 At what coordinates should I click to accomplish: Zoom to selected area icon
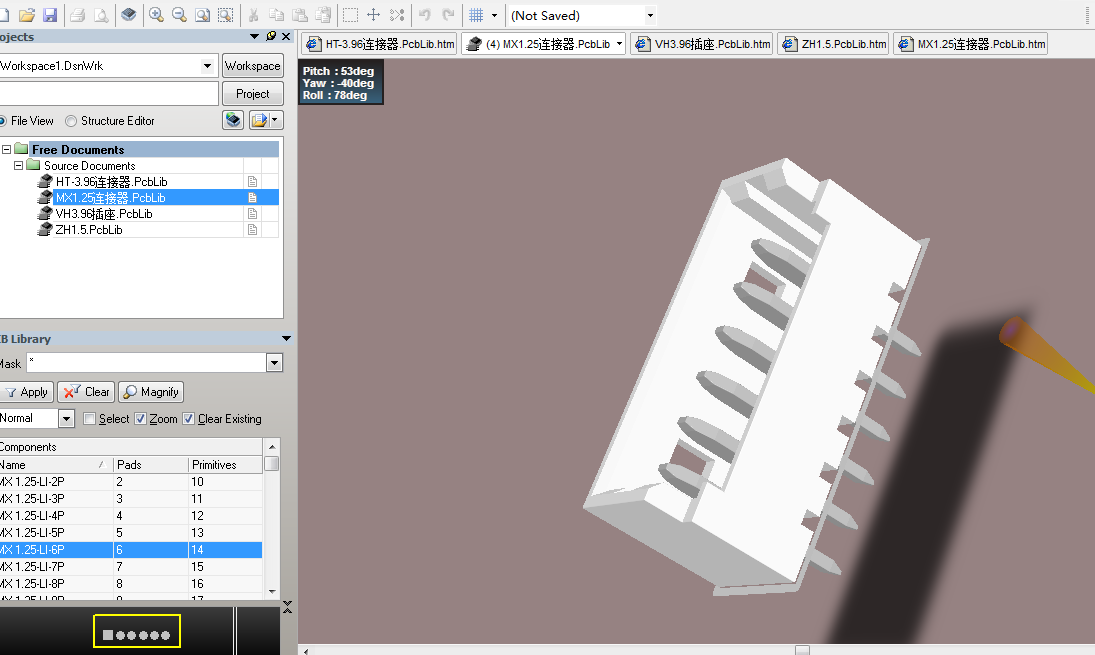tap(226, 15)
